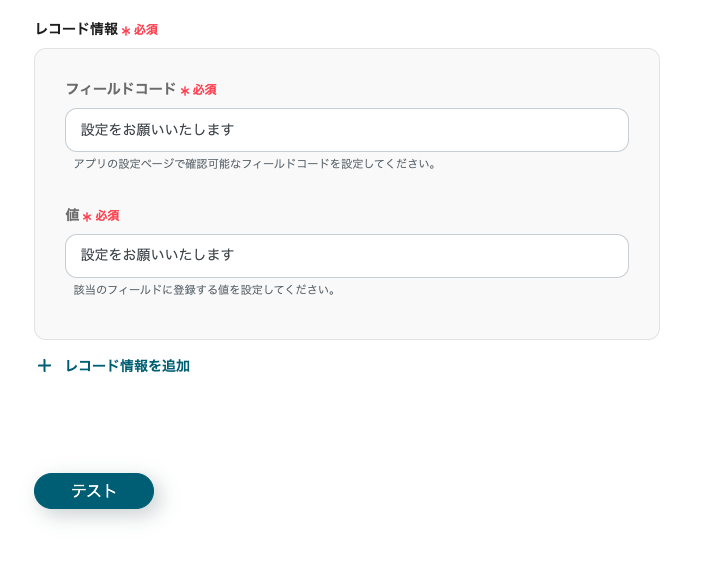Click the plus icon beside レコード情報を追加
The image size is (714, 564).
(x=44, y=366)
